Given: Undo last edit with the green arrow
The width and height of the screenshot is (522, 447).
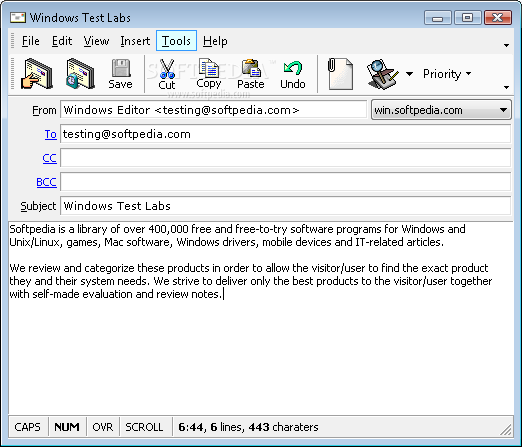Looking at the screenshot, I should (x=293, y=74).
